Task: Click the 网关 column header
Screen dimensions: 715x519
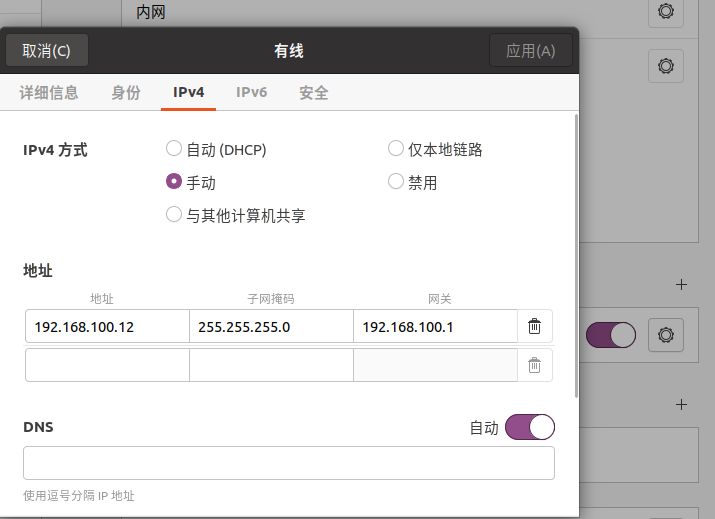Action: (x=440, y=299)
